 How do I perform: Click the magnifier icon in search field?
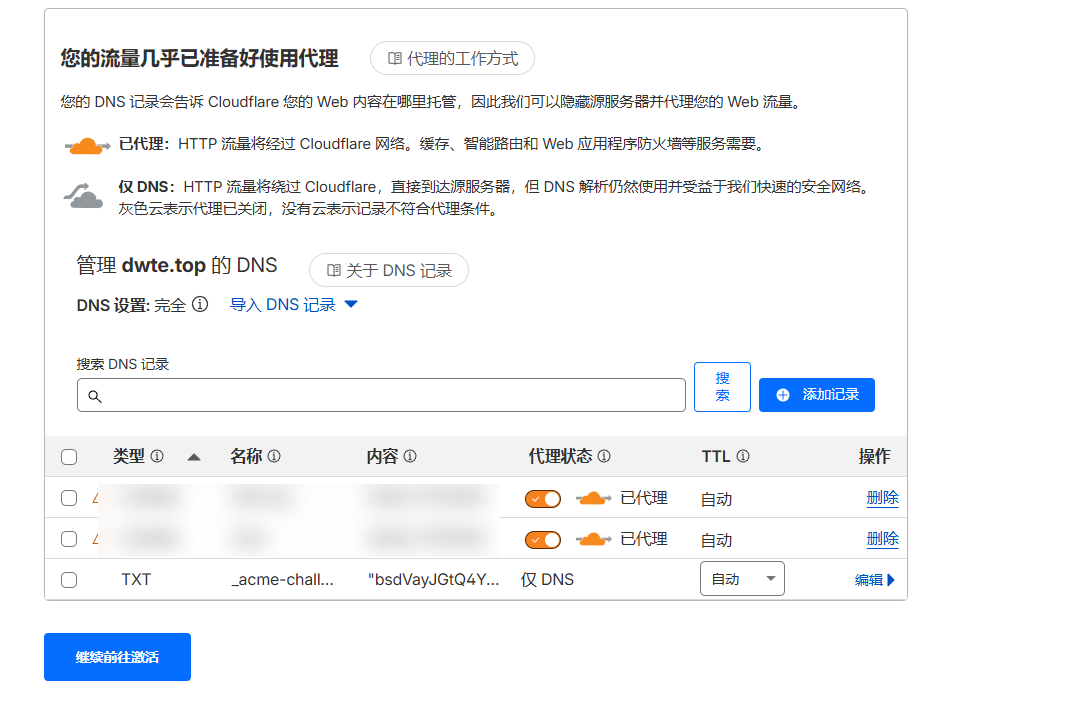pyautogui.click(x=95, y=396)
